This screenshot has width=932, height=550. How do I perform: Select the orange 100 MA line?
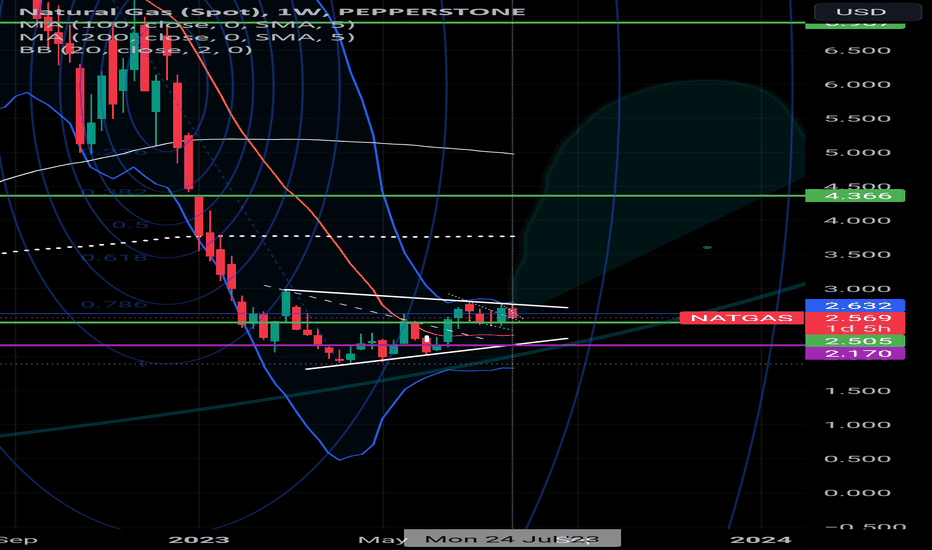(285, 188)
